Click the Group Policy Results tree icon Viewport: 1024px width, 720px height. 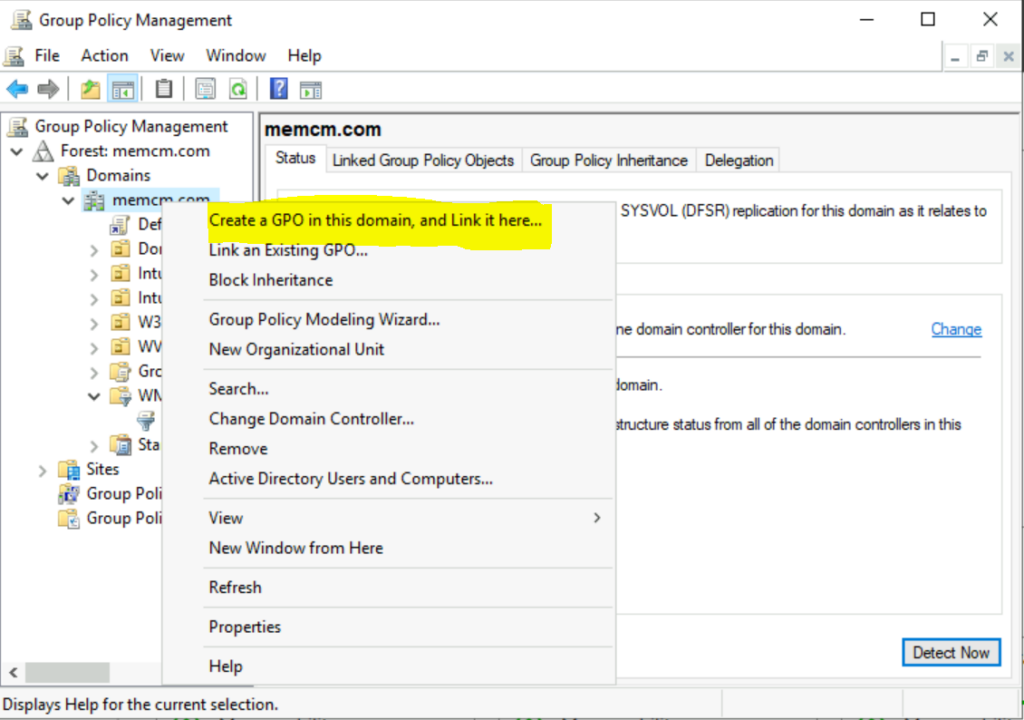tap(69, 519)
